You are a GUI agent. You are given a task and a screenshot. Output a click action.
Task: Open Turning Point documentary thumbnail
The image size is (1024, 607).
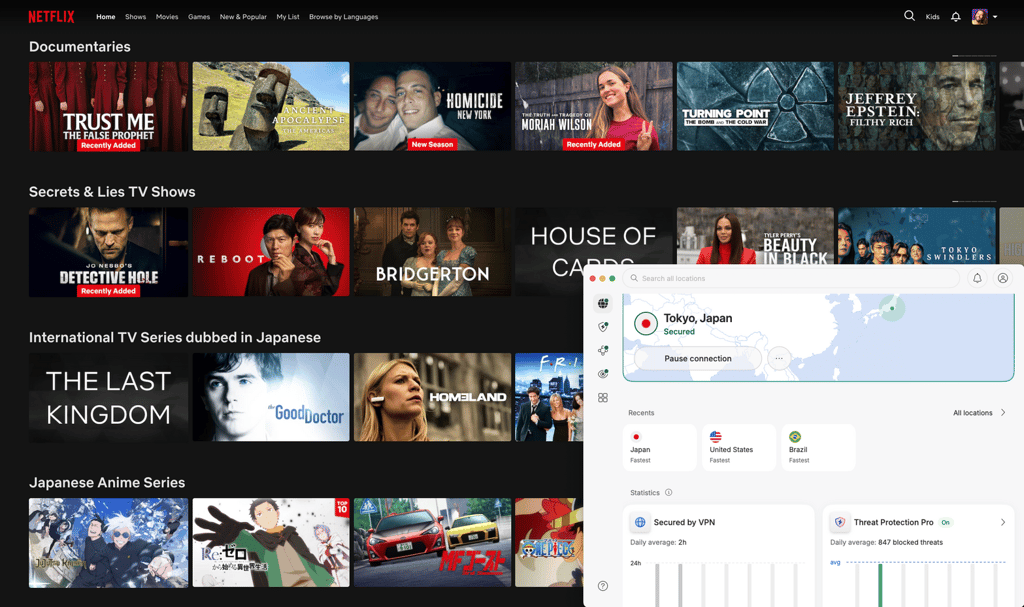coord(755,107)
